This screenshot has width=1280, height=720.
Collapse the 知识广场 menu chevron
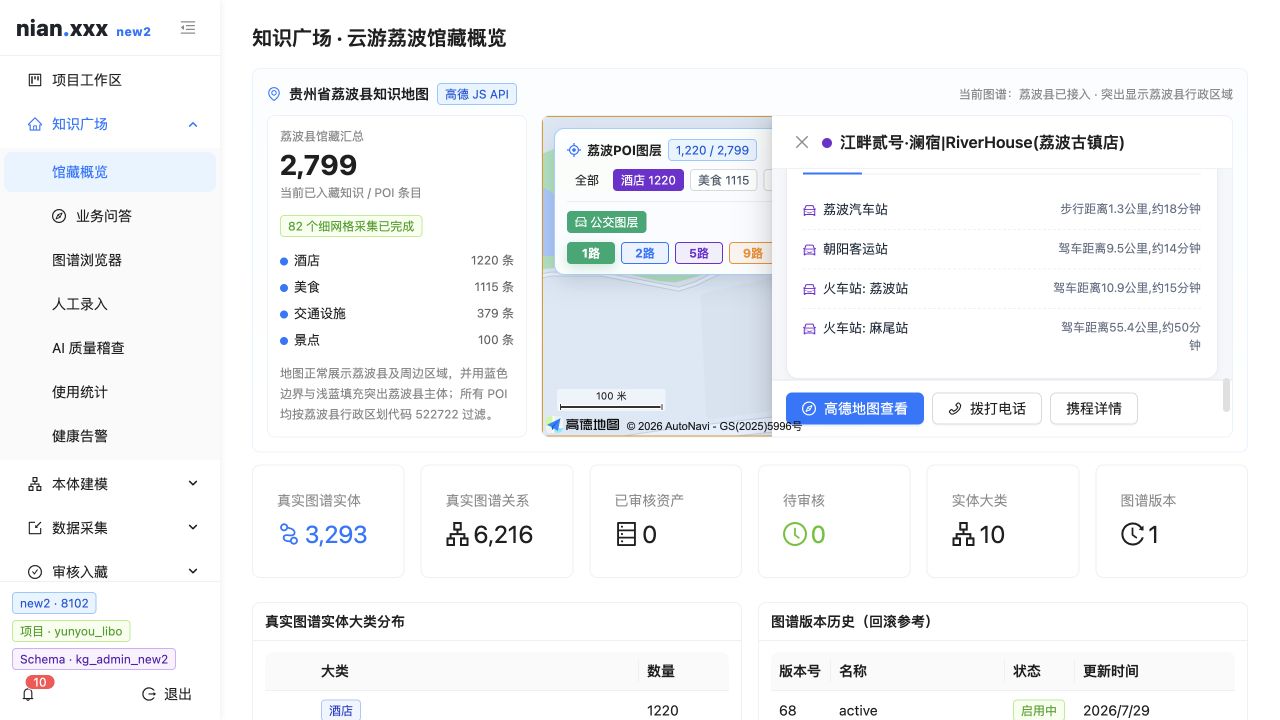pyautogui.click(x=193, y=124)
